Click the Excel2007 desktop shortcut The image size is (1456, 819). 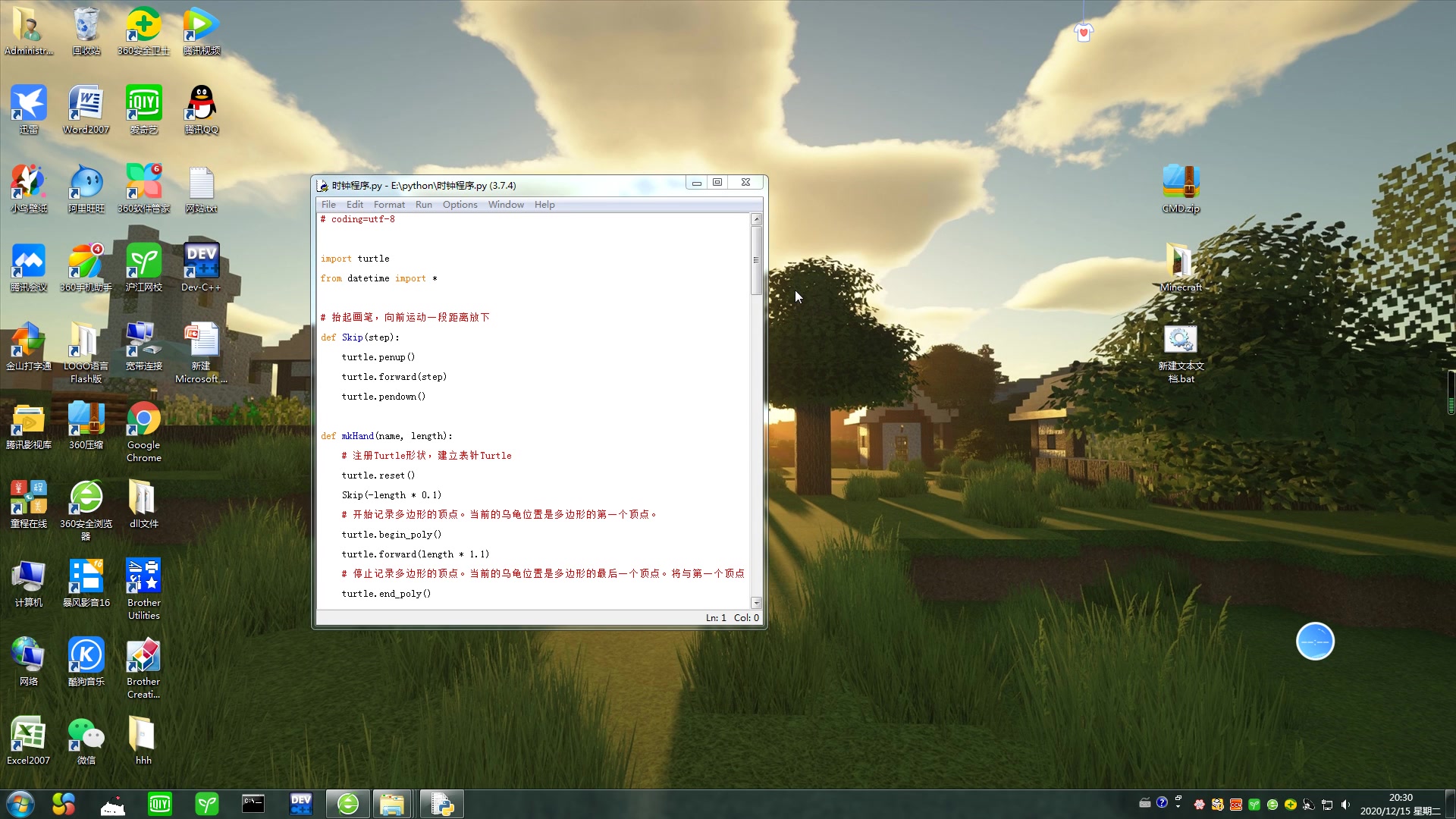point(28,735)
